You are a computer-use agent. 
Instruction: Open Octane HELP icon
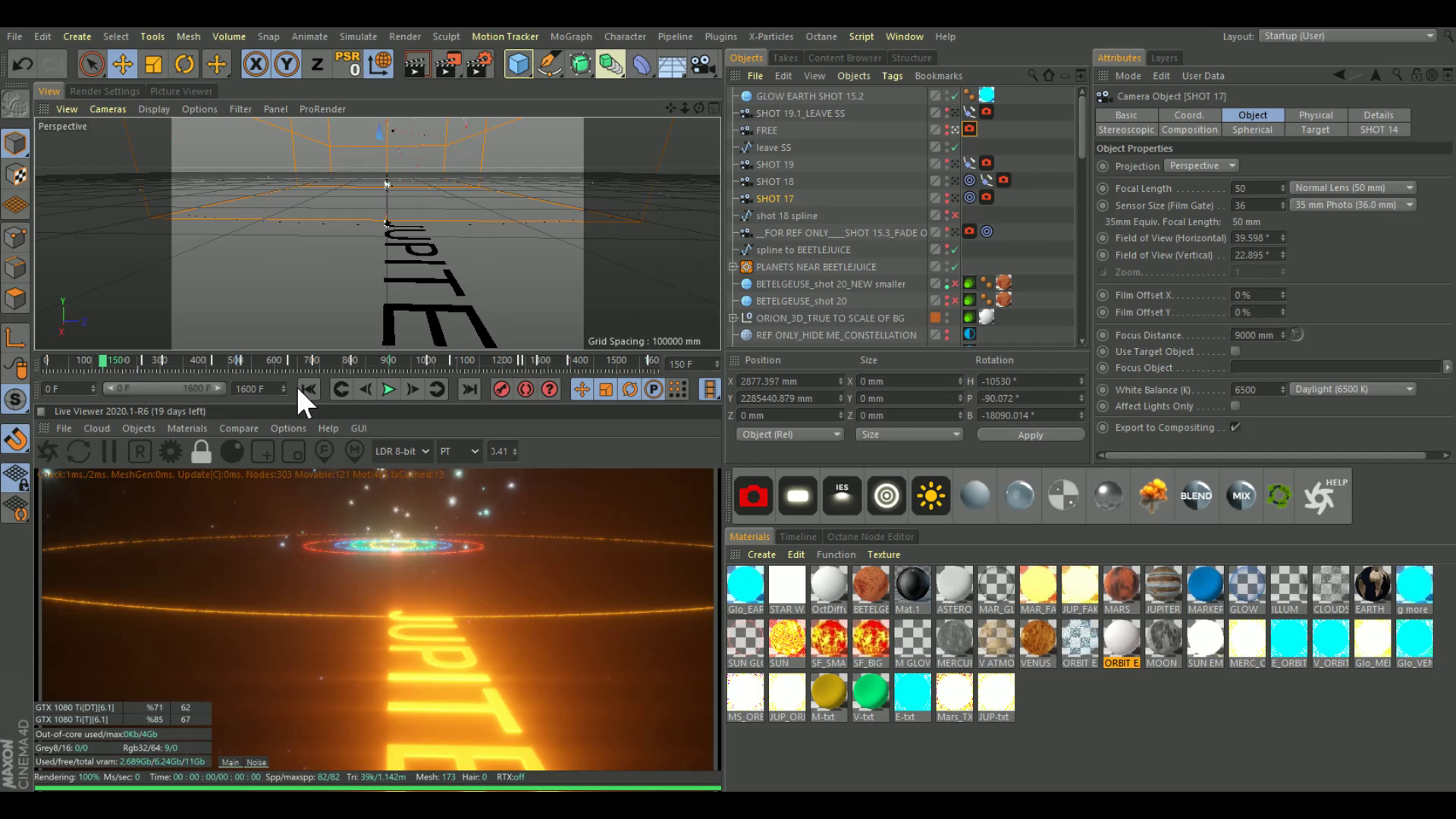(1324, 496)
